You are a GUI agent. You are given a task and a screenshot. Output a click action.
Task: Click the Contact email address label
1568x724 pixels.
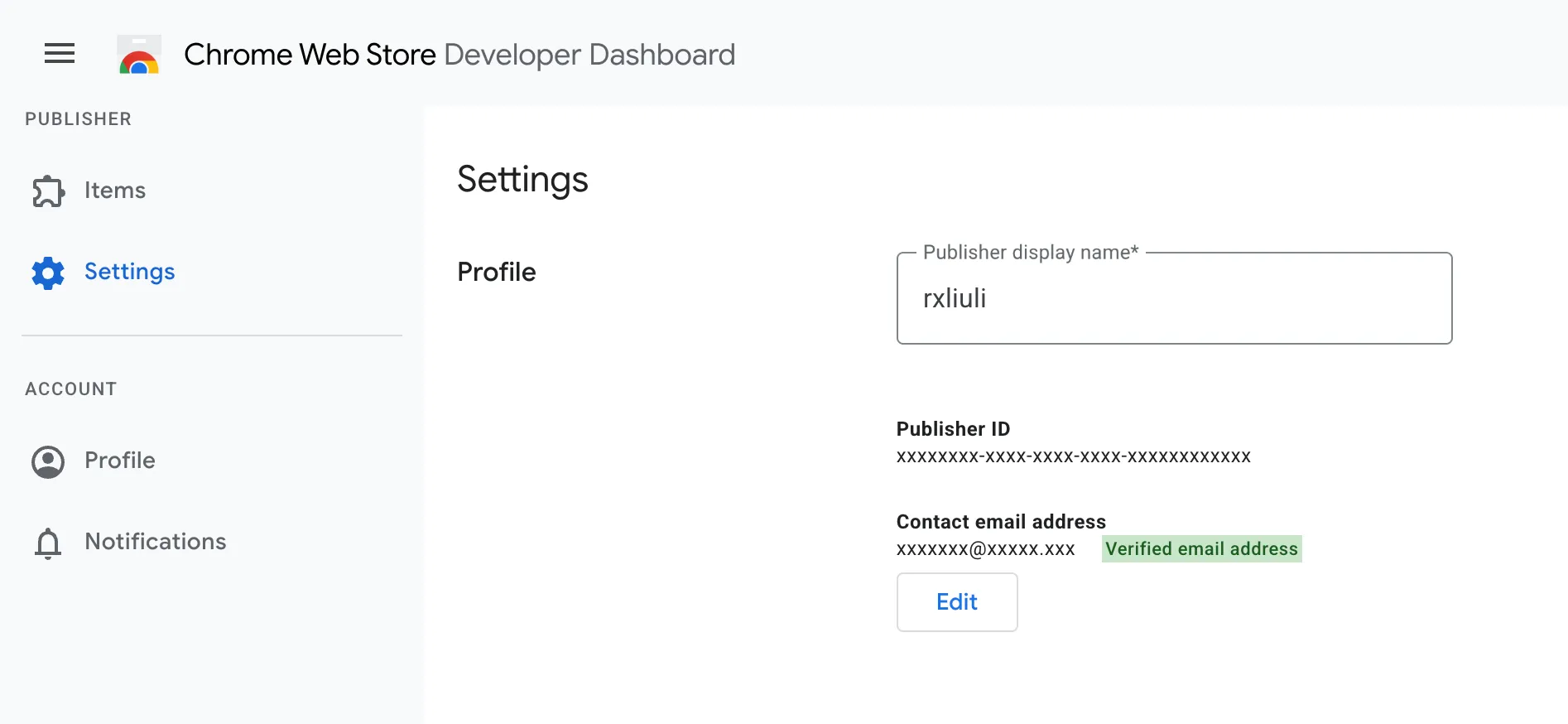(1001, 522)
